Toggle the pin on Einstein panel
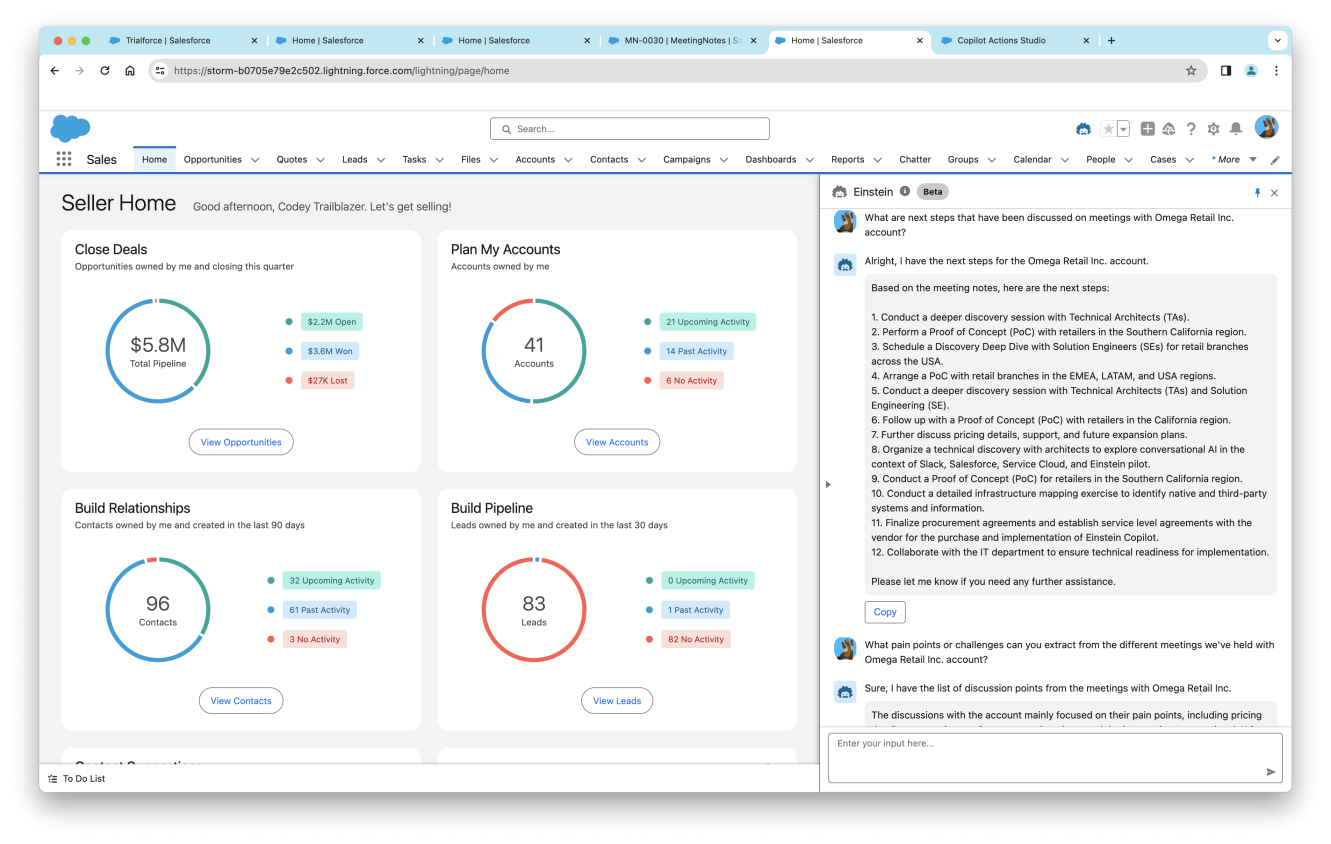 (1257, 192)
